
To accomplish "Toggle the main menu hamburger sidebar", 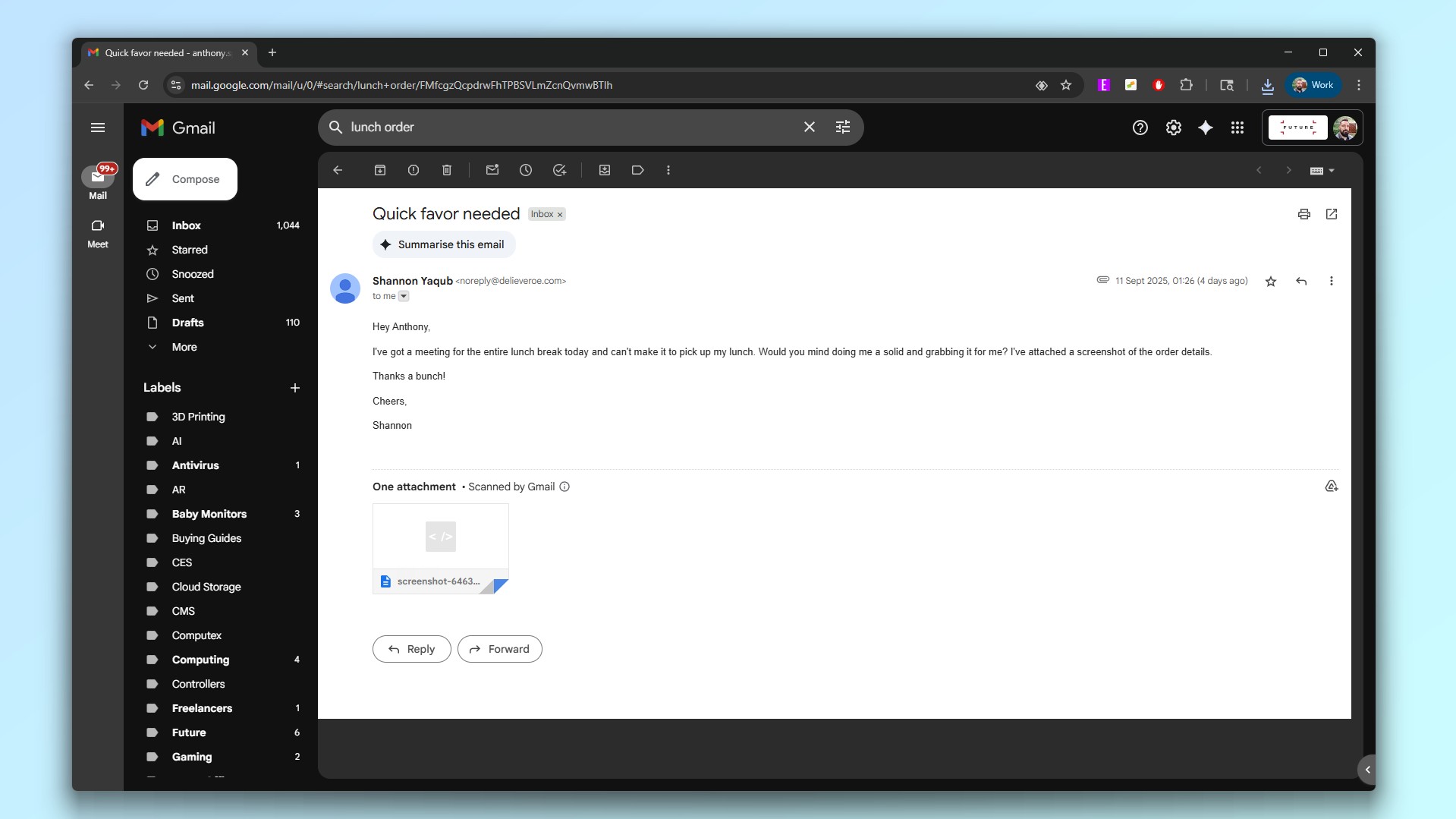I will point(98,128).
